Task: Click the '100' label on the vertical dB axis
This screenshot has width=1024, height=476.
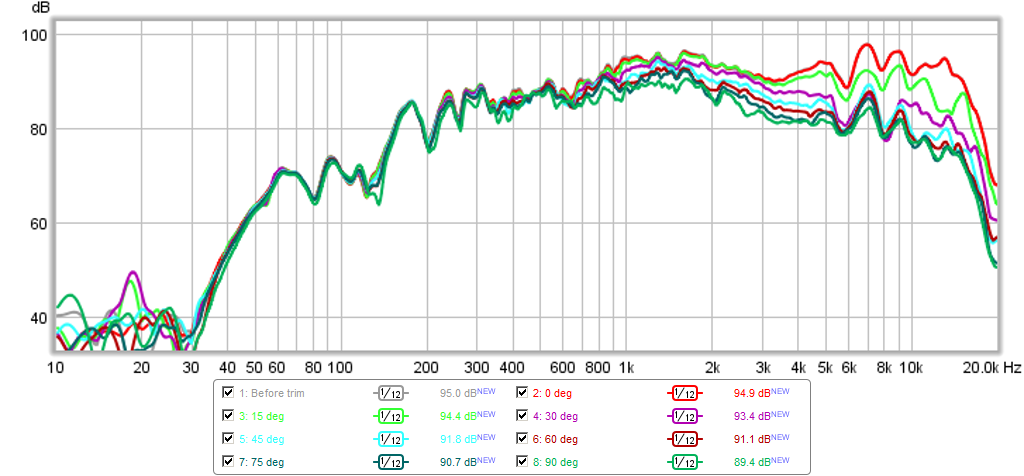Action: coord(37,35)
